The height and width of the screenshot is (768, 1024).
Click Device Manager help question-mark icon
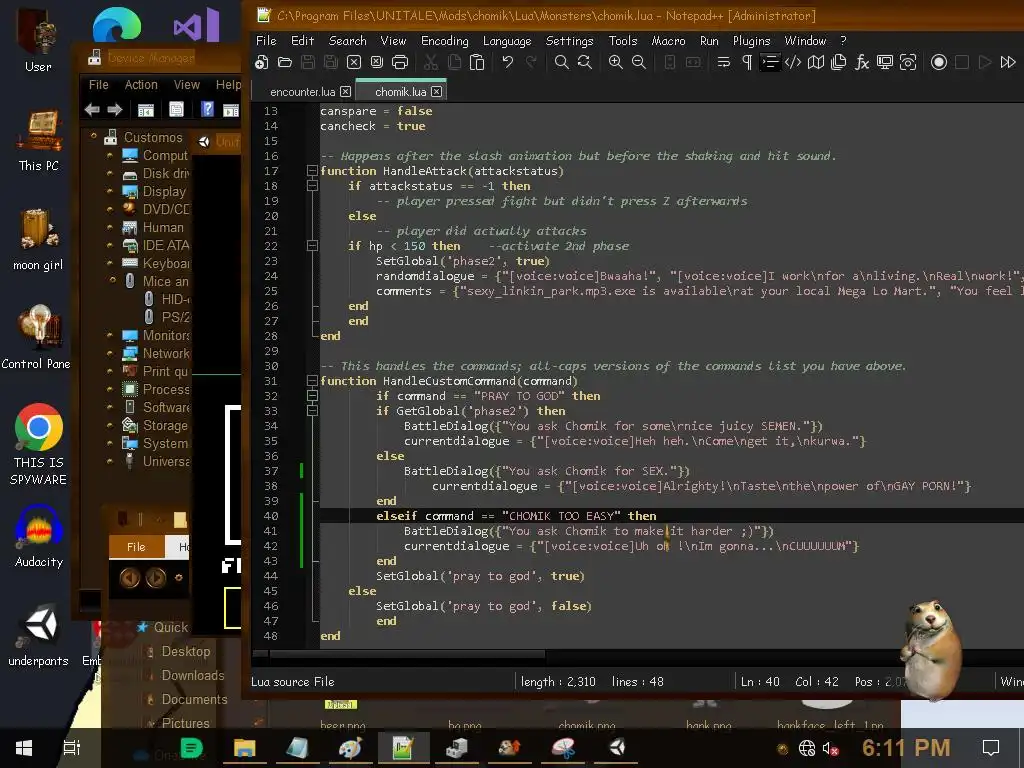(207, 109)
